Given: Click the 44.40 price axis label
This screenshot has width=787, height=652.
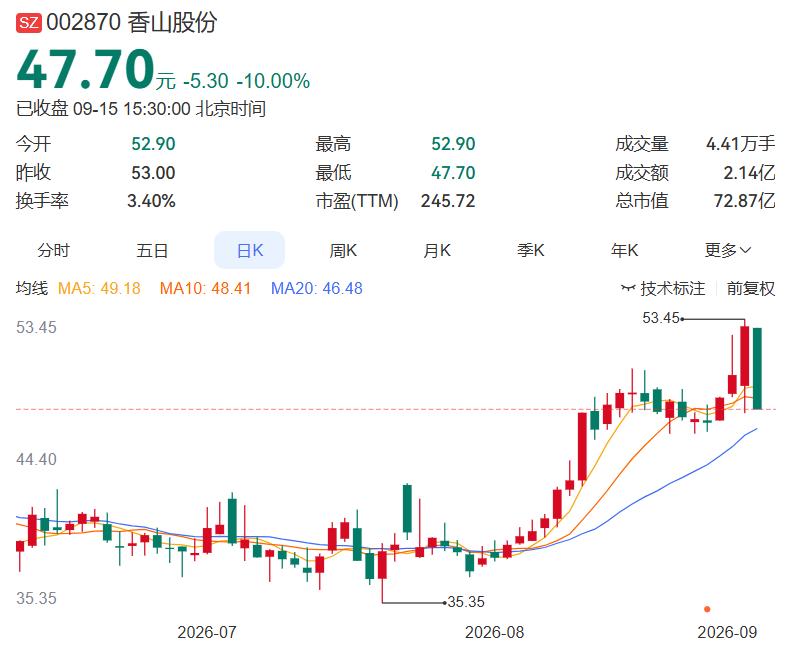Looking at the screenshot, I should click(36, 459).
